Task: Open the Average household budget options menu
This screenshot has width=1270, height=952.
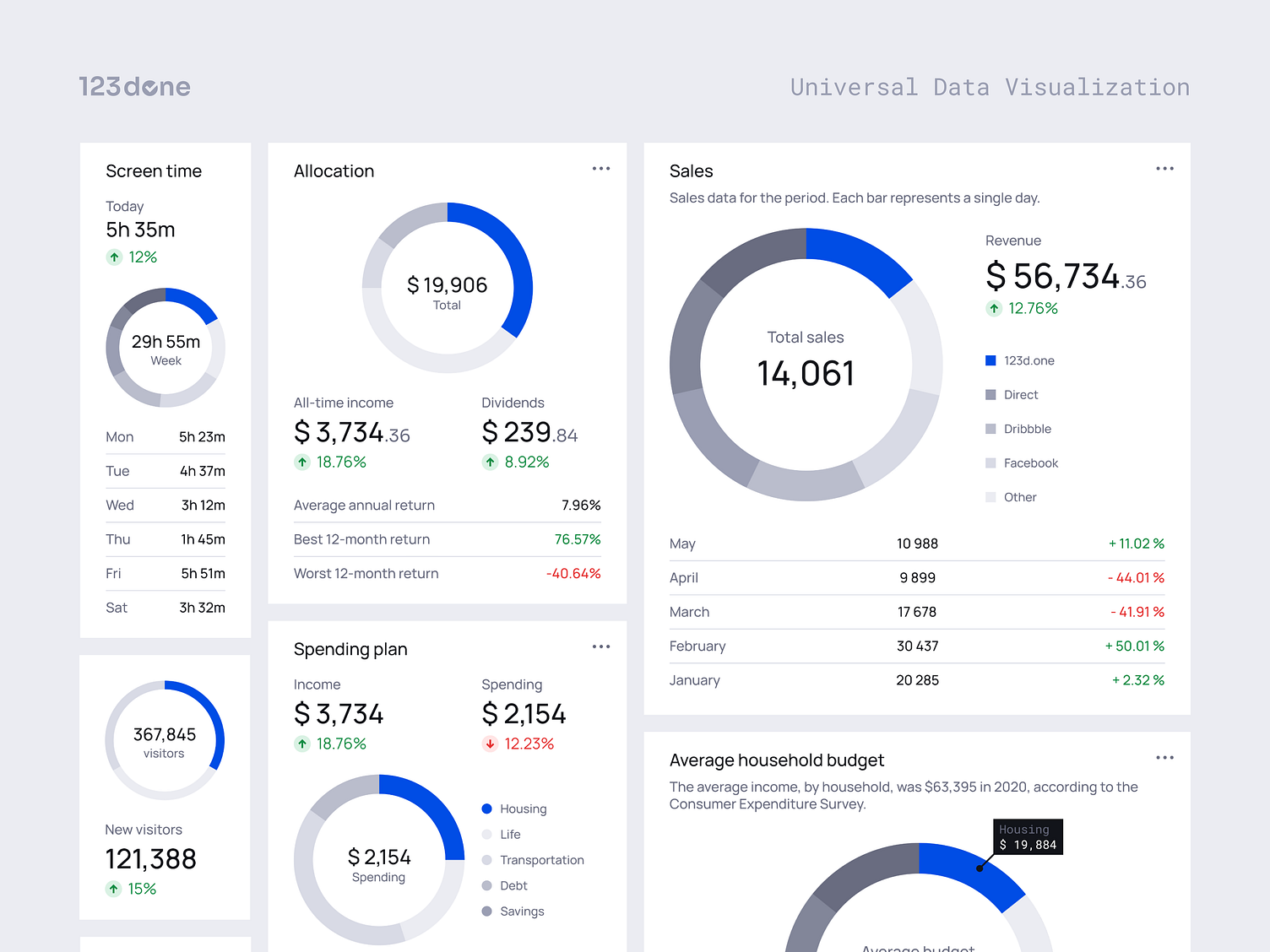Action: pos(1165,758)
